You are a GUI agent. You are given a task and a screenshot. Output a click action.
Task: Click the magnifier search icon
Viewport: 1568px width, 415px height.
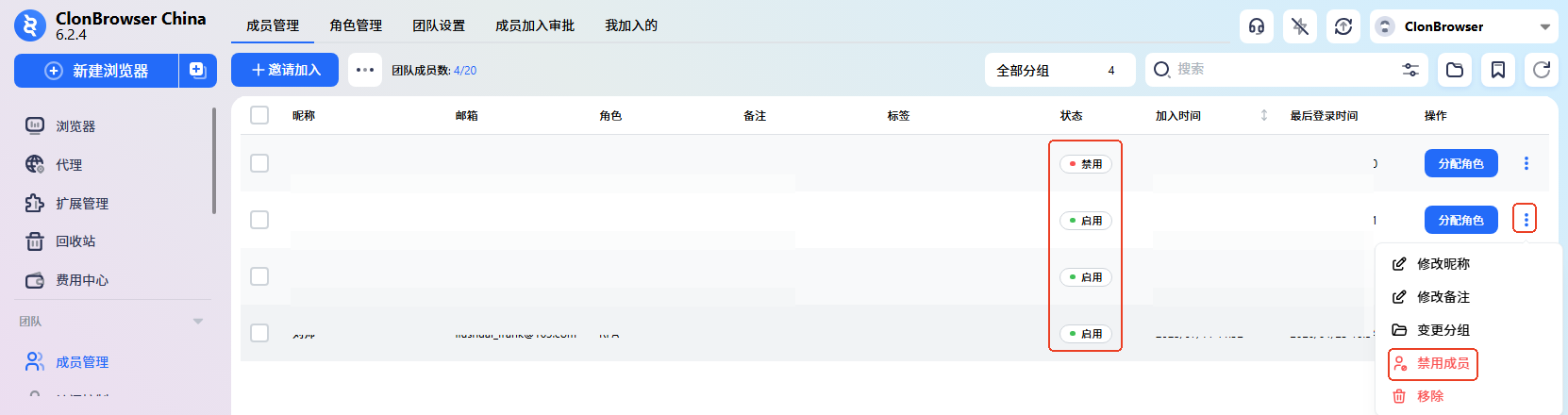click(1162, 70)
